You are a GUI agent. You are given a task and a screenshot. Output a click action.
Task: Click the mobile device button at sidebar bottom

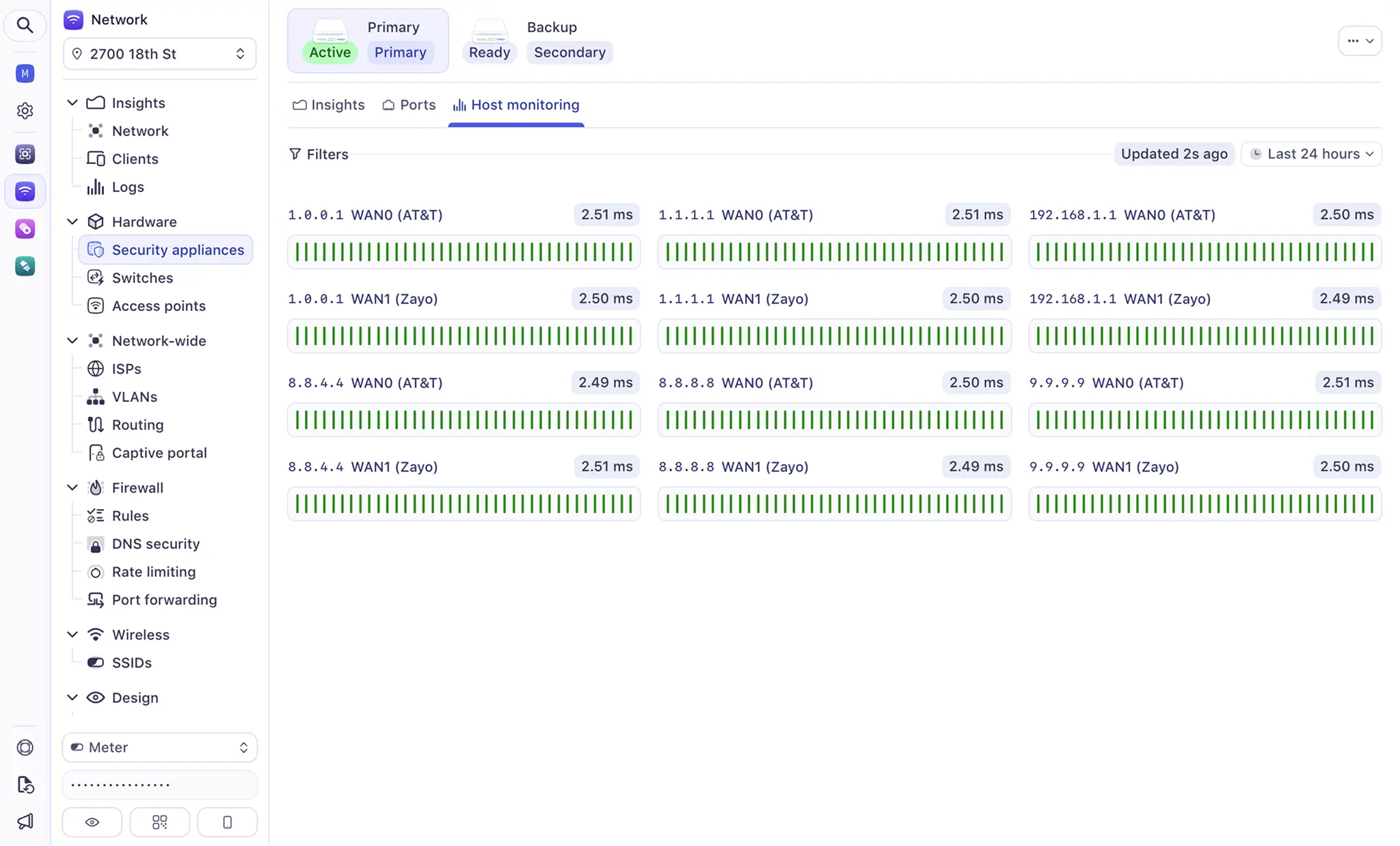pos(227,822)
